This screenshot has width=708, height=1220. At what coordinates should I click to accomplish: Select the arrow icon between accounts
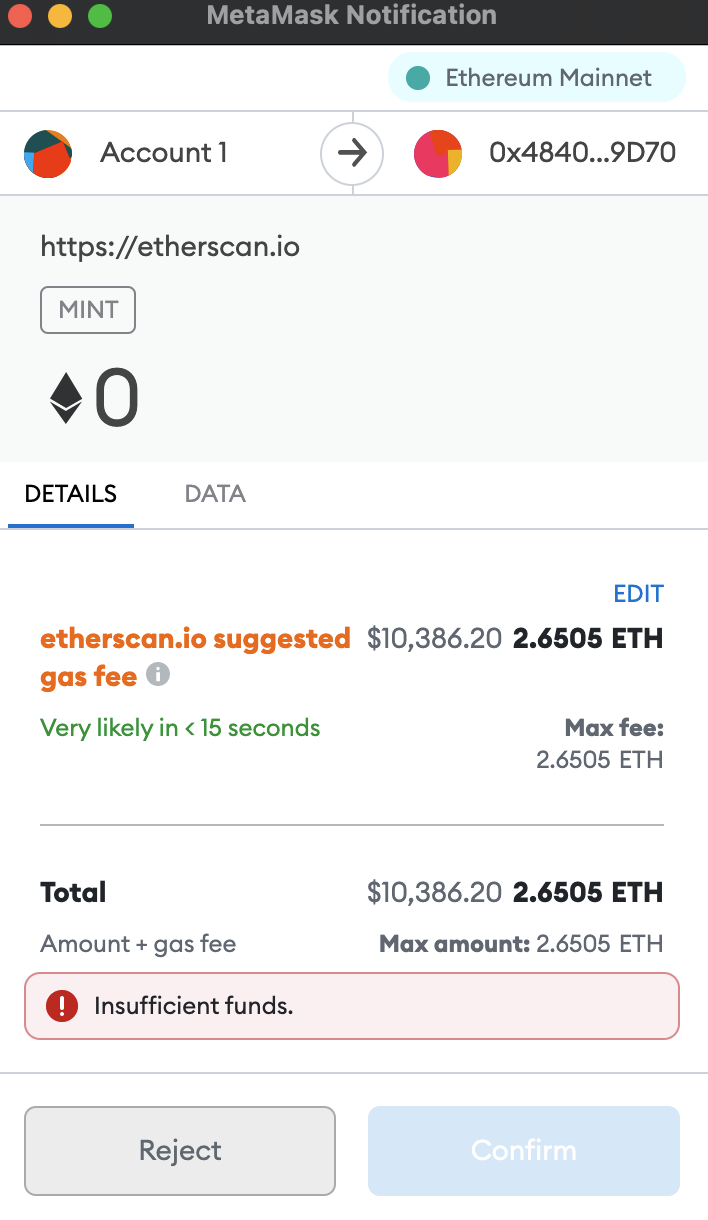[x=352, y=153]
